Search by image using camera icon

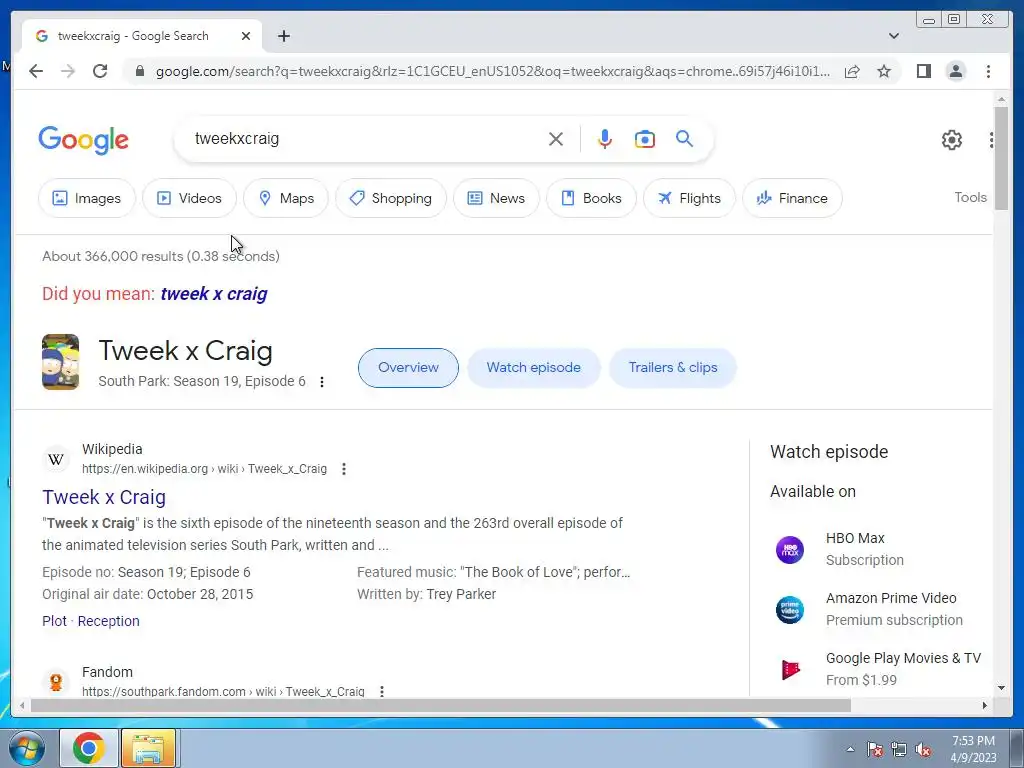click(x=645, y=139)
